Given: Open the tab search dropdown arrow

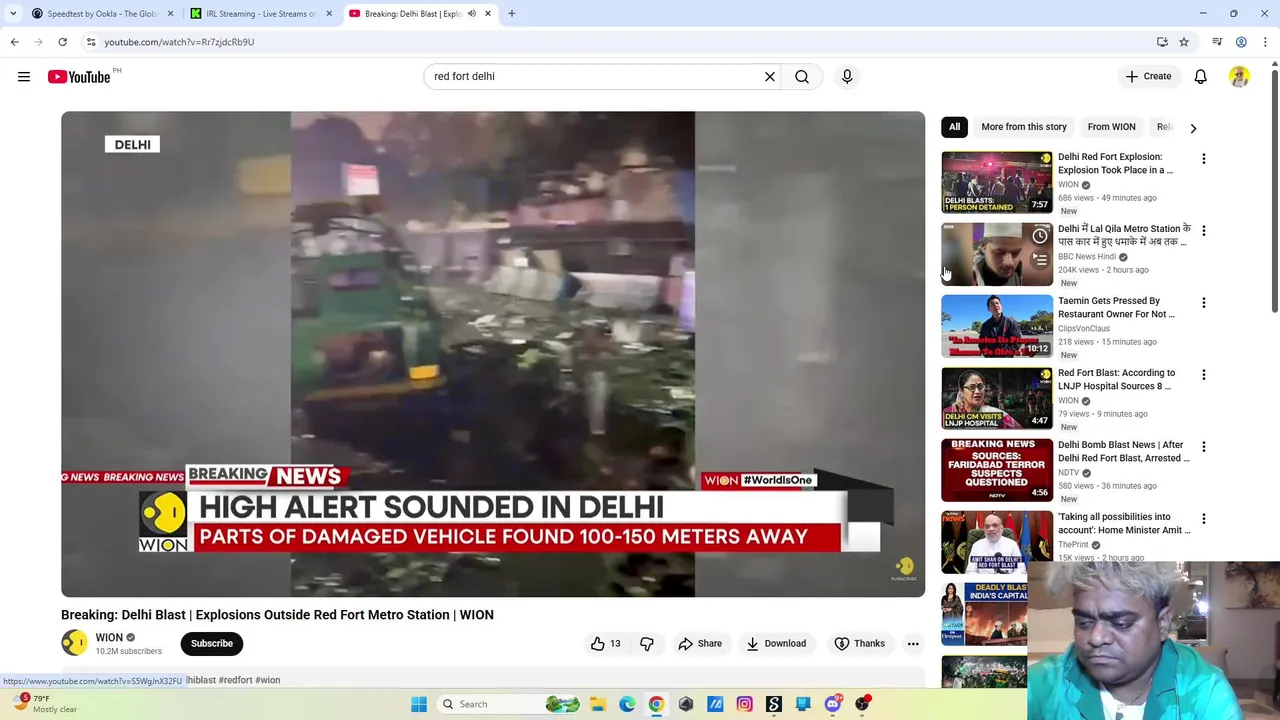Looking at the screenshot, I should point(13,14).
